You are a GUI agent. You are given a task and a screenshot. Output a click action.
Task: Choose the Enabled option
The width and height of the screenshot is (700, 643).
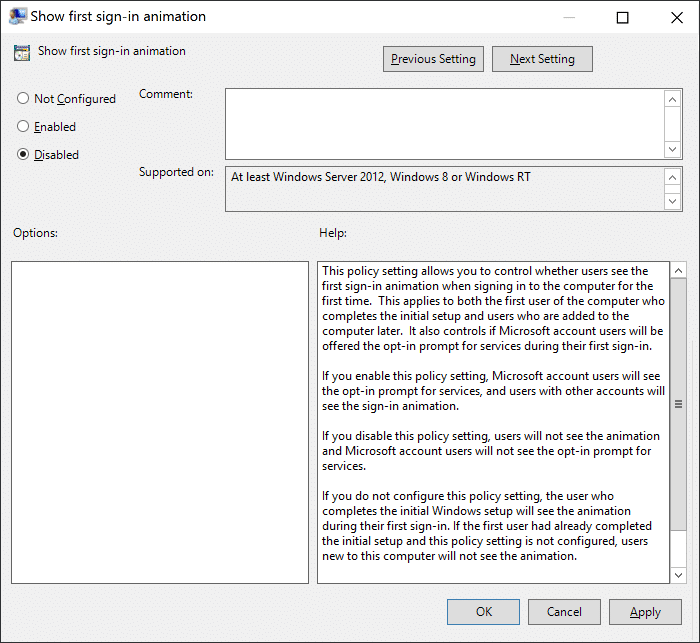(24, 127)
